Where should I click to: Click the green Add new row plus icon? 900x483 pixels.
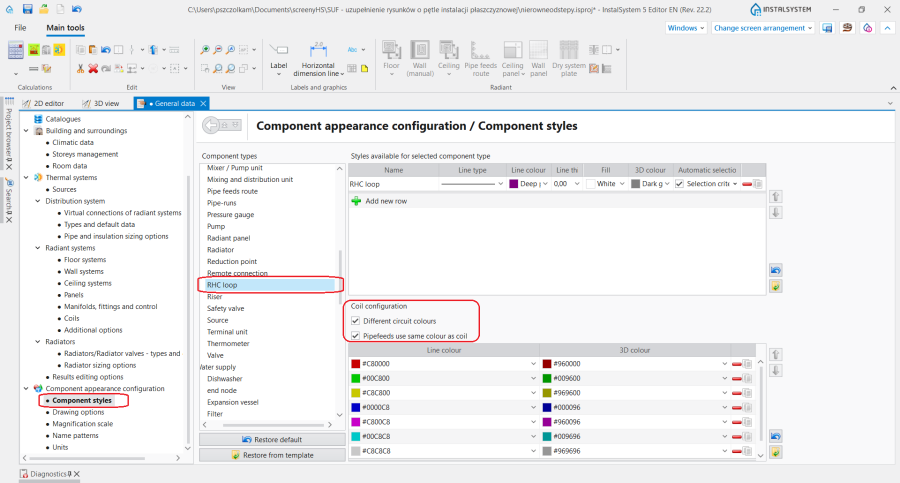(x=356, y=201)
